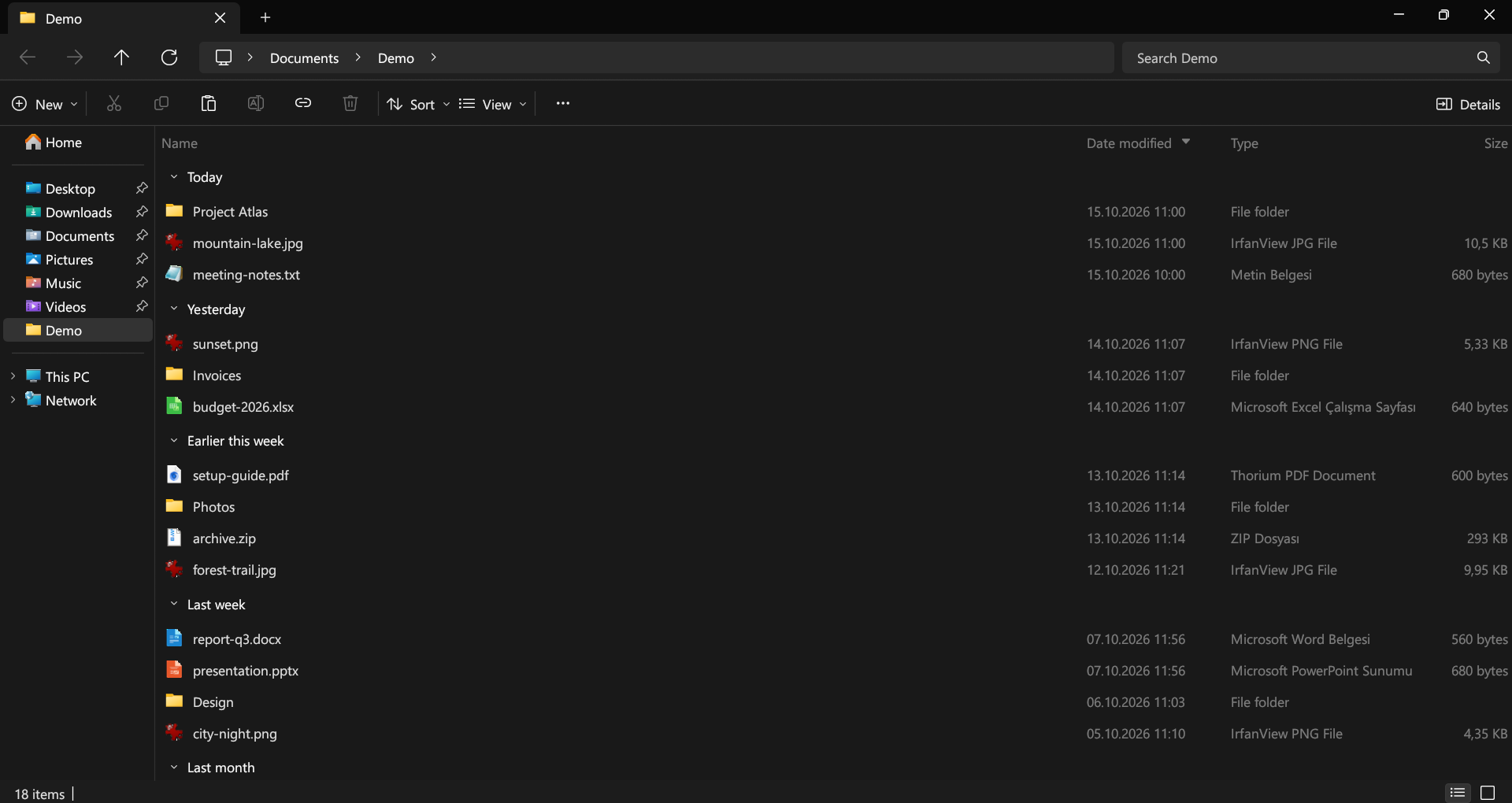Screen dimensions: 1512x803
Task: Expand Network in navigation pane
Action: point(13,400)
